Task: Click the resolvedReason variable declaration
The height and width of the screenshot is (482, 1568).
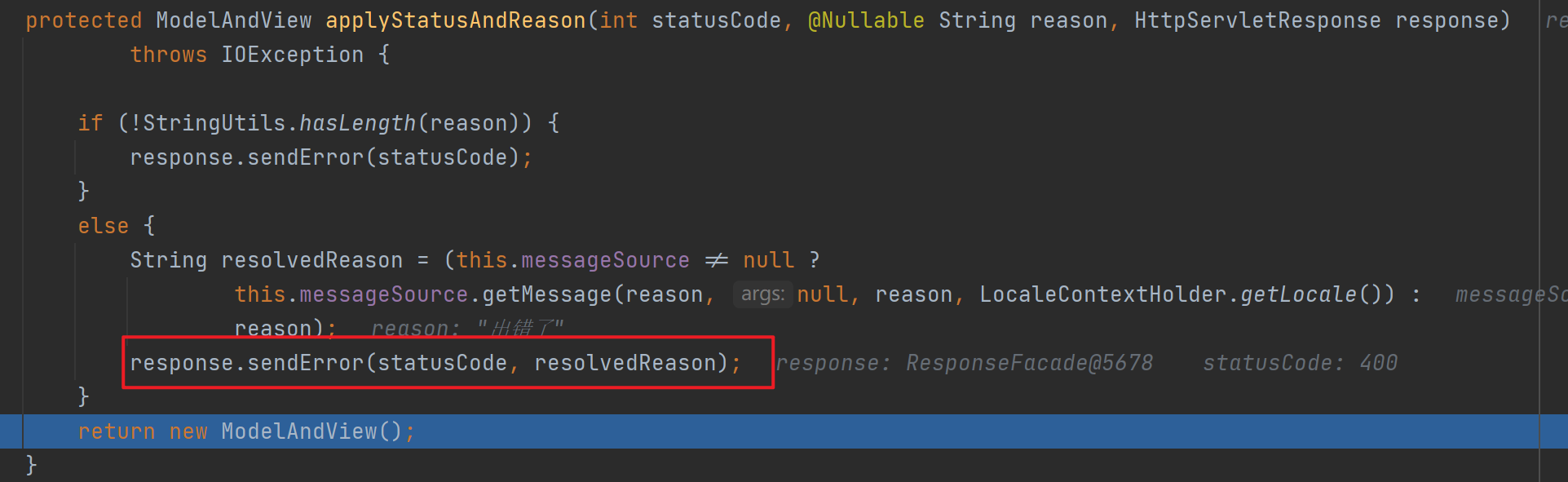Action: point(311,260)
